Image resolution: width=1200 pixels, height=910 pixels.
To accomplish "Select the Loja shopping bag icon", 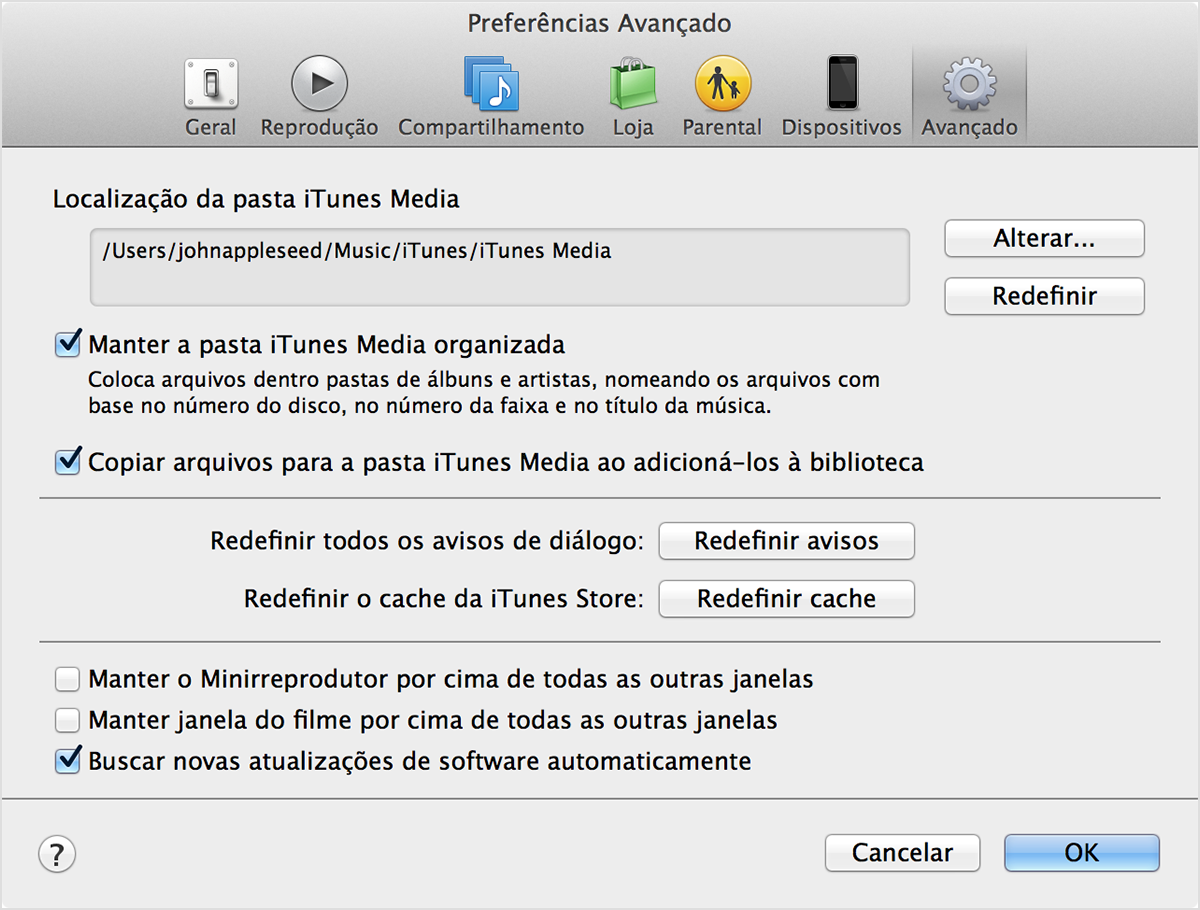I will point(632,84).
